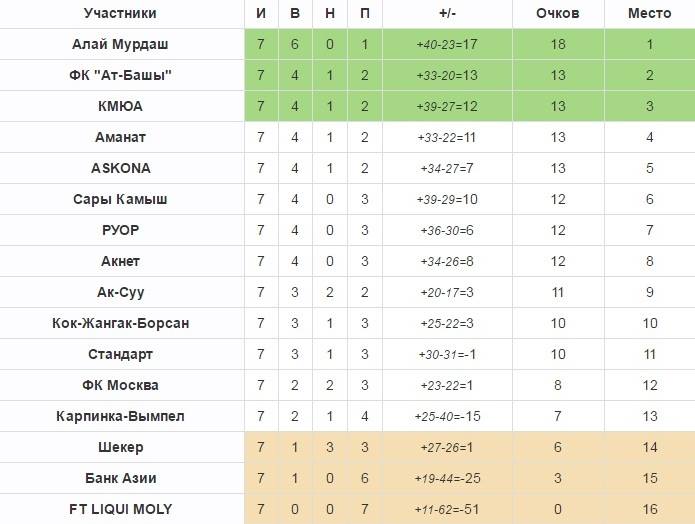Select the ФК "Ат-Башы" team name
Image resolution: width=695 pixels, height=524 pixels.
pos(120,75)
